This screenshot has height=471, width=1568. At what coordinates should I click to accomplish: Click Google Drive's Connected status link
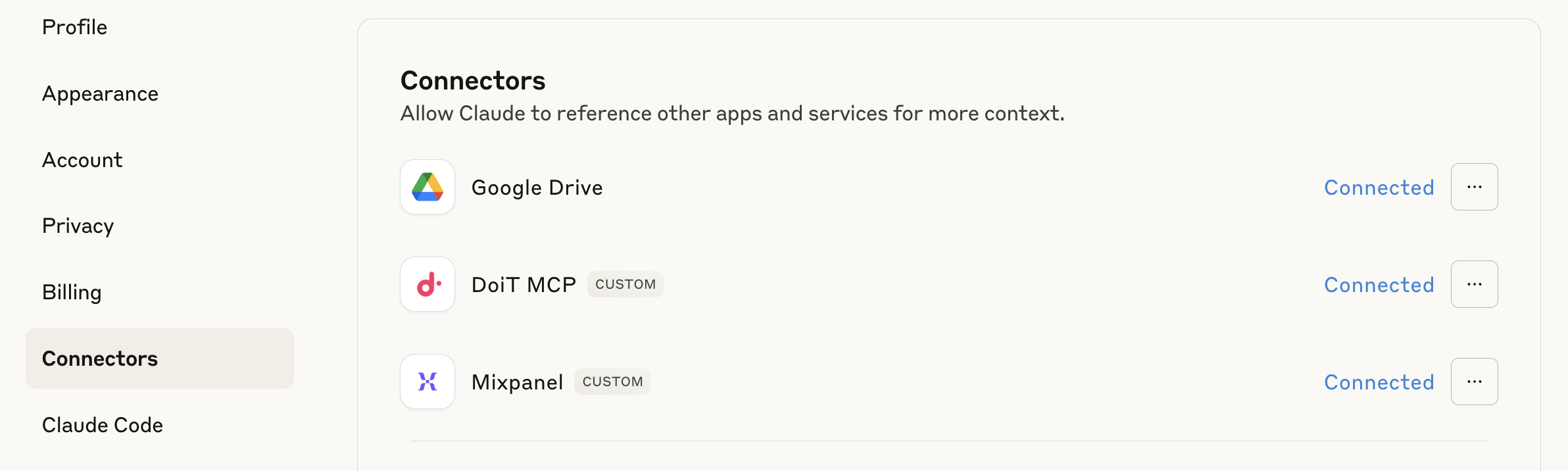pos(1379,188)
